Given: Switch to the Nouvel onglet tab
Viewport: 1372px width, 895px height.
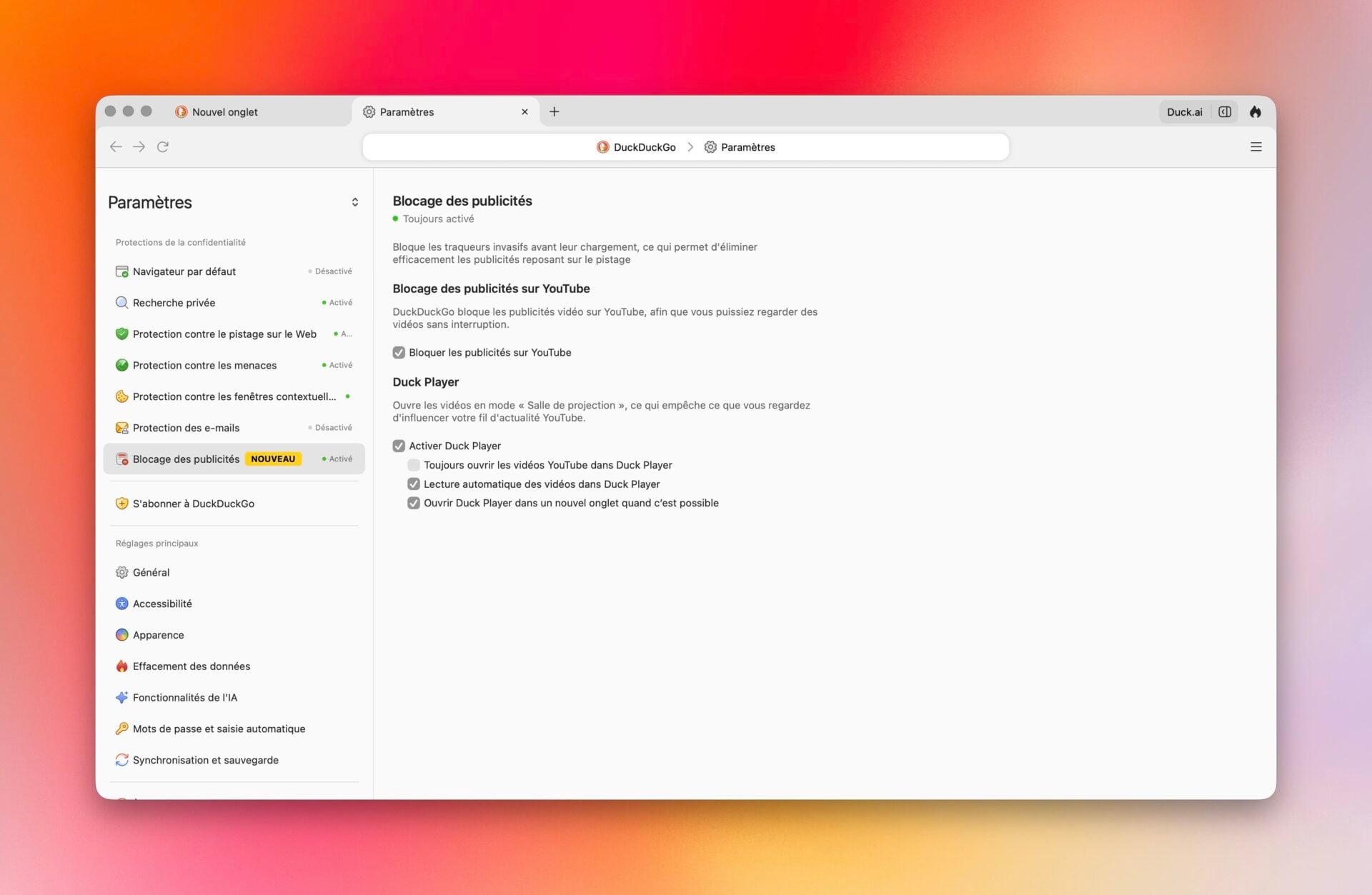Looking at the screenshot, I should click(x=224, y=112).
